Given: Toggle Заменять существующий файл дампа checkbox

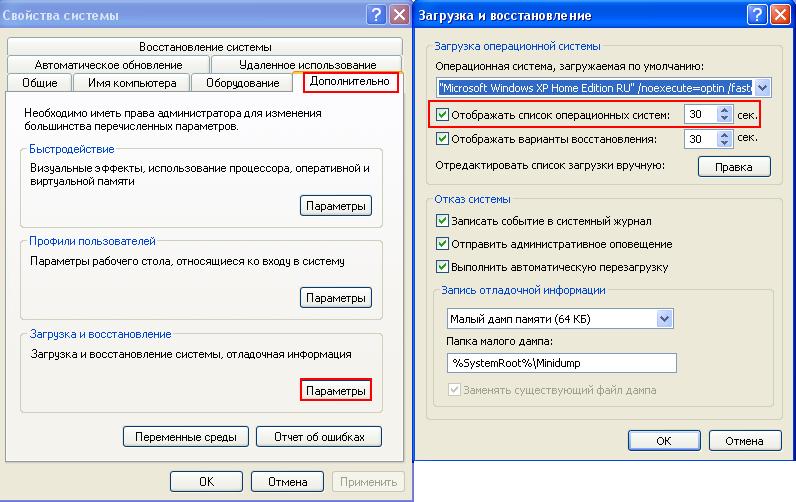Looking at the screenshot, I should 454,390.
